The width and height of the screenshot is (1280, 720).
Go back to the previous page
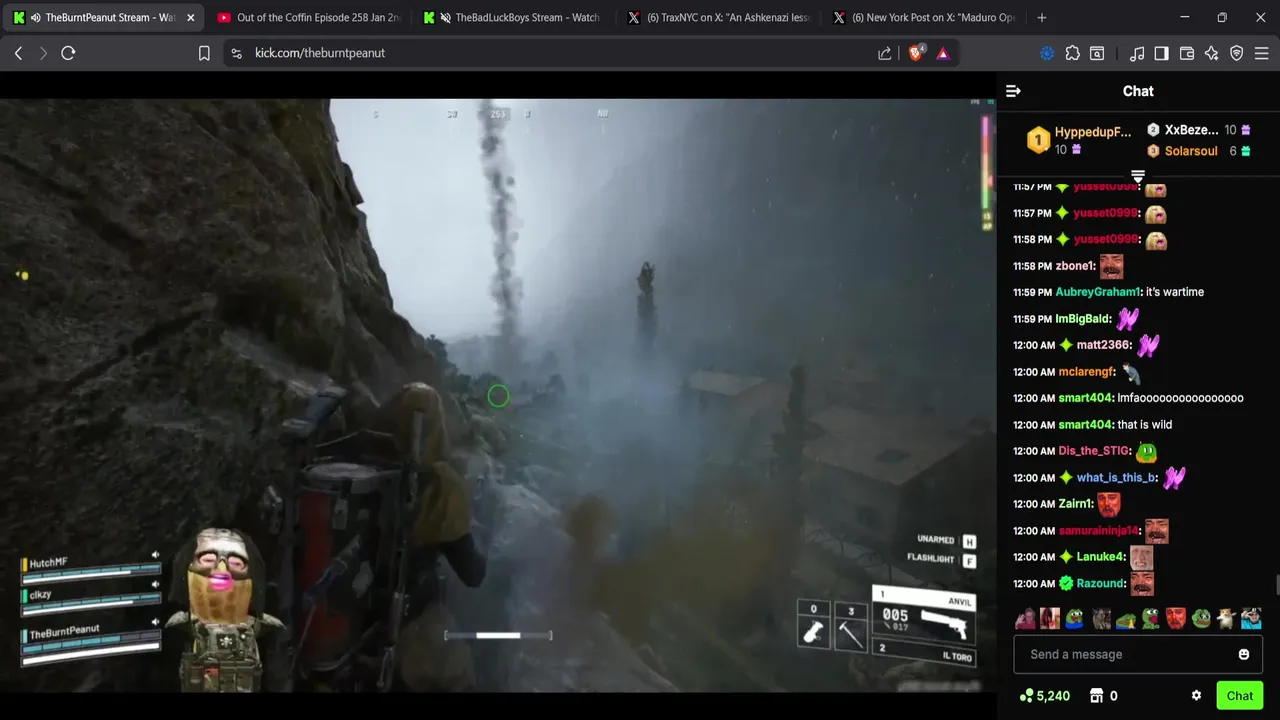[x=18, y=53]
